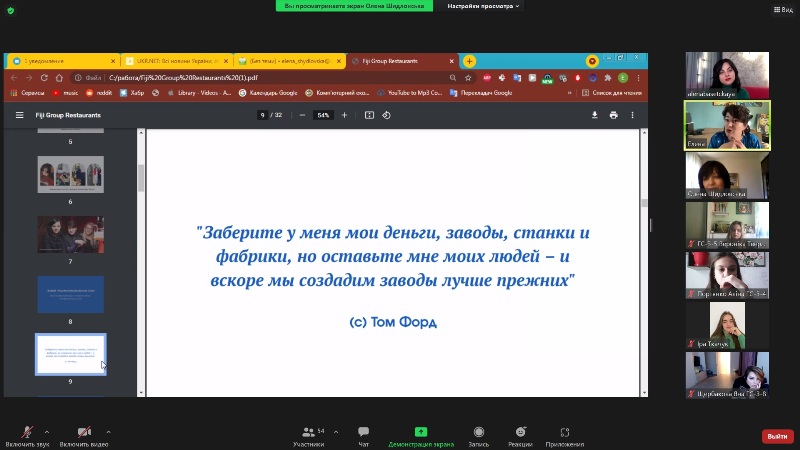The image size is (800, 450).
Task: Check green encryption shield icon
Action: [11, 10]
